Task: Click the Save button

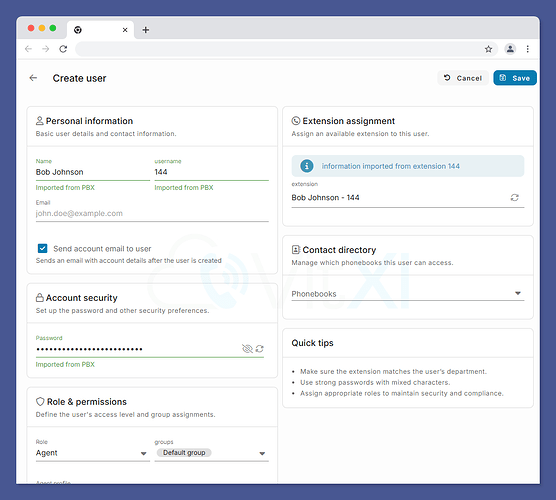Action: coord(515,78)
